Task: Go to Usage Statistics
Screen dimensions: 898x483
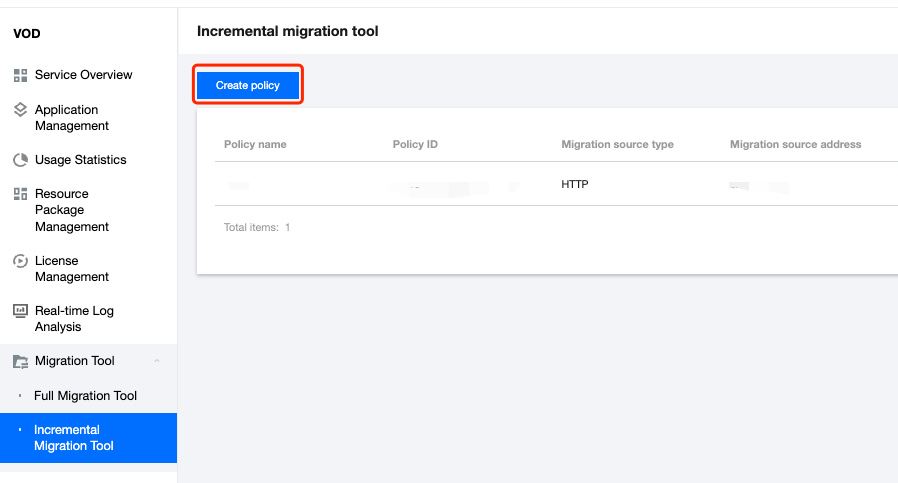Action: [80, 160]
